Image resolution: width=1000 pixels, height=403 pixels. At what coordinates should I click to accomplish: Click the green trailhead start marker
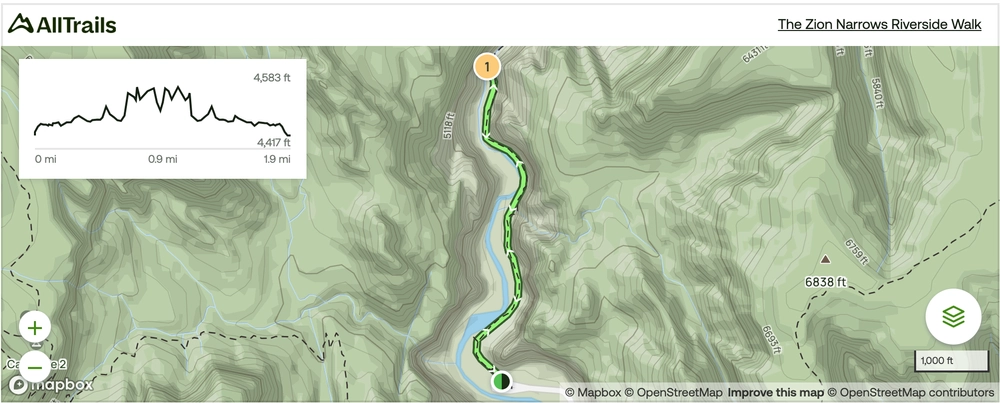(x=502, y=381)
